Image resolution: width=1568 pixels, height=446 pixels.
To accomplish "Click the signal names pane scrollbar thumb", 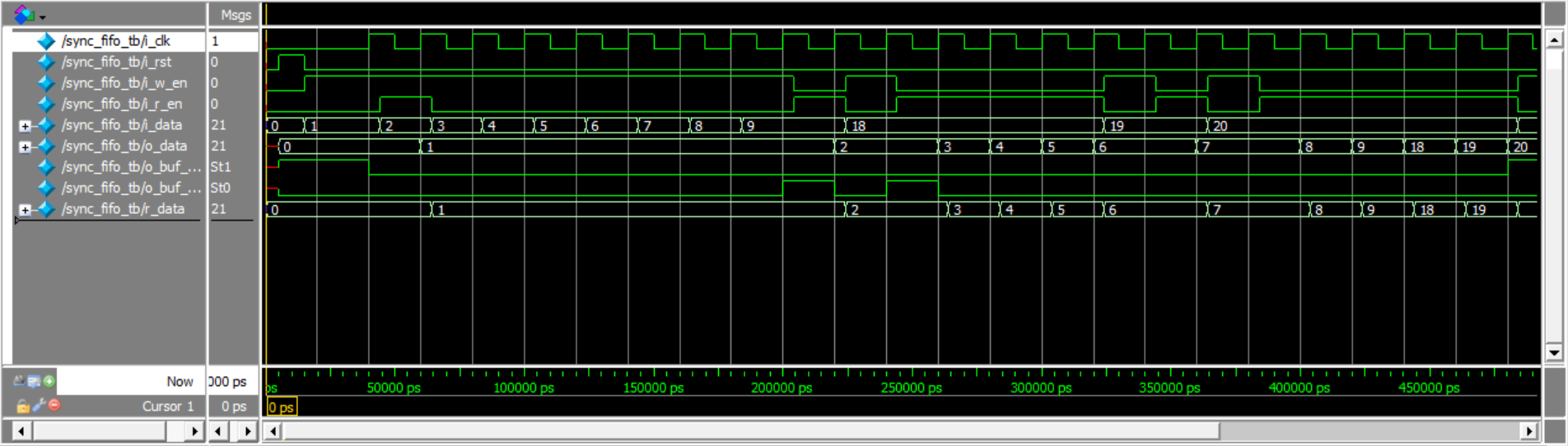I will pyautogui.click(x=100, y=431).
